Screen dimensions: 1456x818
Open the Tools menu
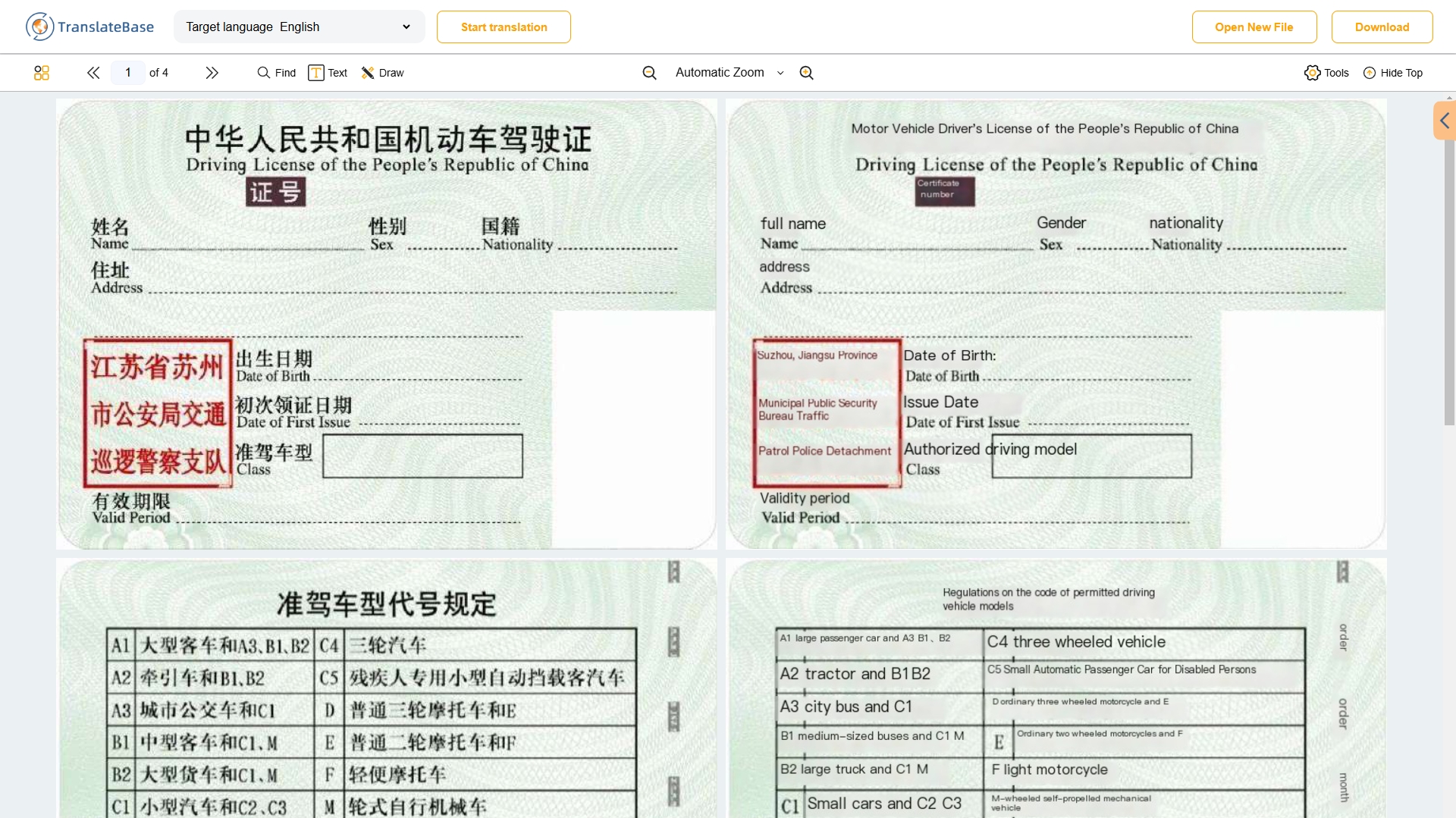pos(1326,73)
